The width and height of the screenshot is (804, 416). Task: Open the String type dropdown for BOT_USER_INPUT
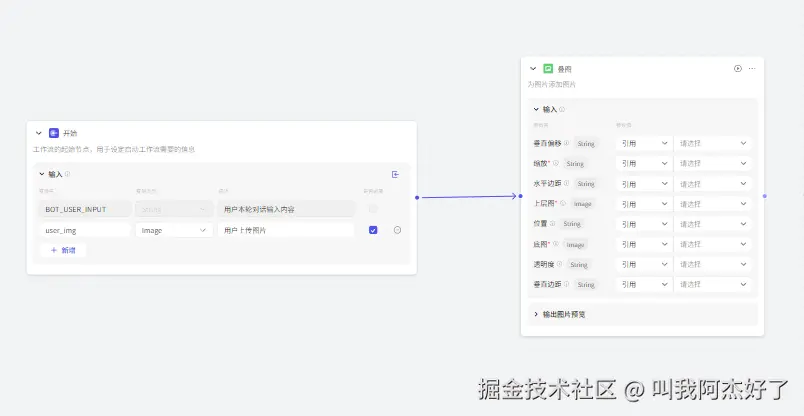pos(174,209)
